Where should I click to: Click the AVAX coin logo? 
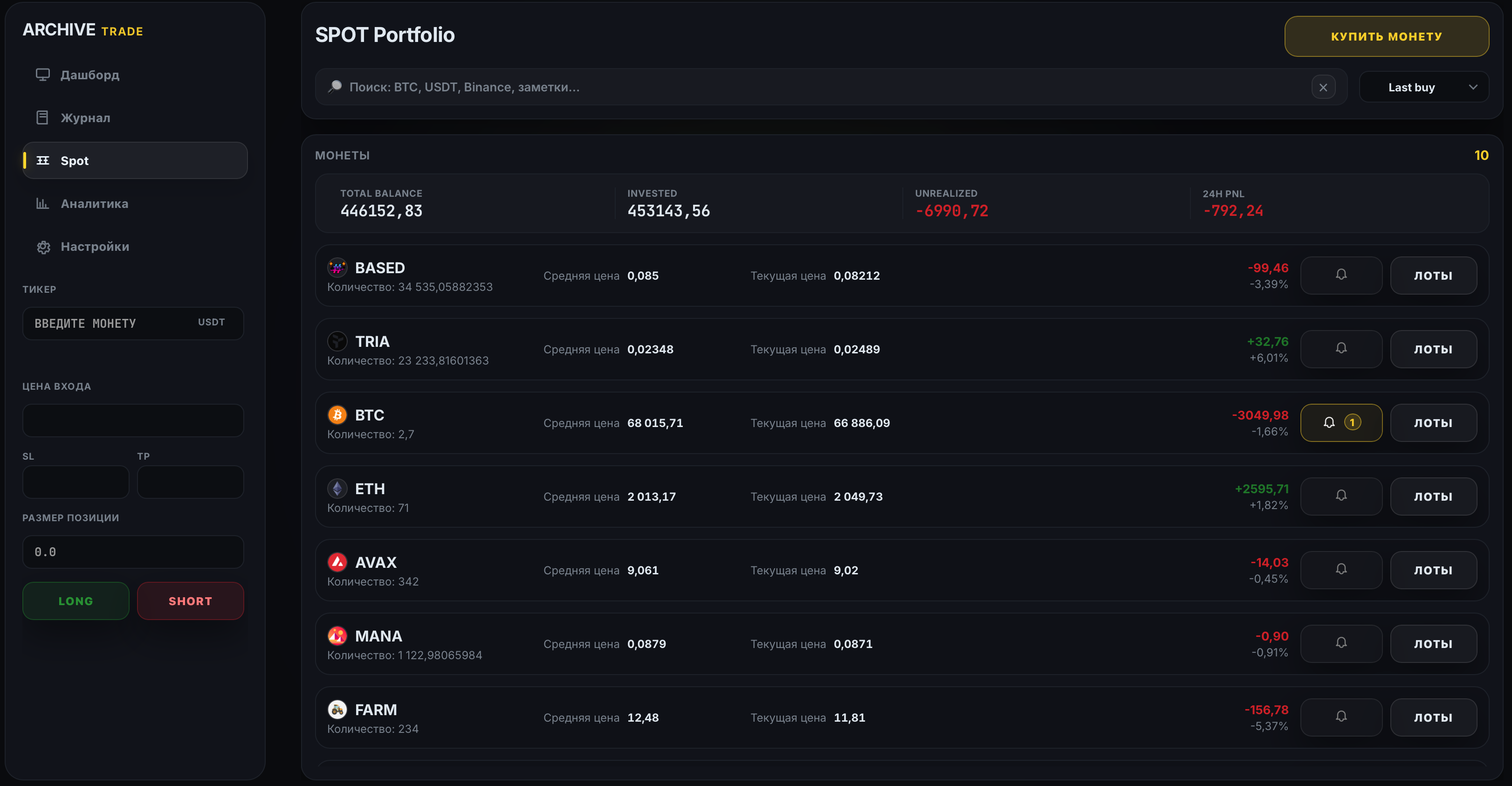click(337, 562)
